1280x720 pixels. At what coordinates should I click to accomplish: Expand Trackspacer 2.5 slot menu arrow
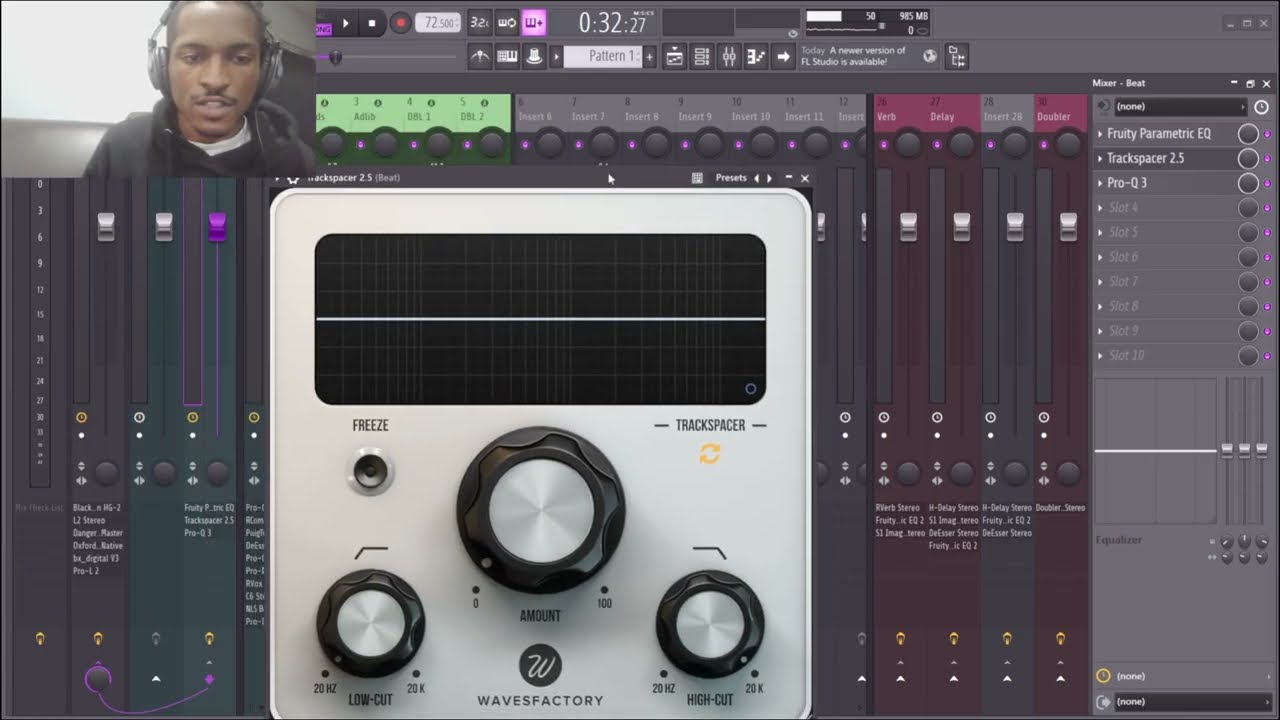(x=1101, y=159)
